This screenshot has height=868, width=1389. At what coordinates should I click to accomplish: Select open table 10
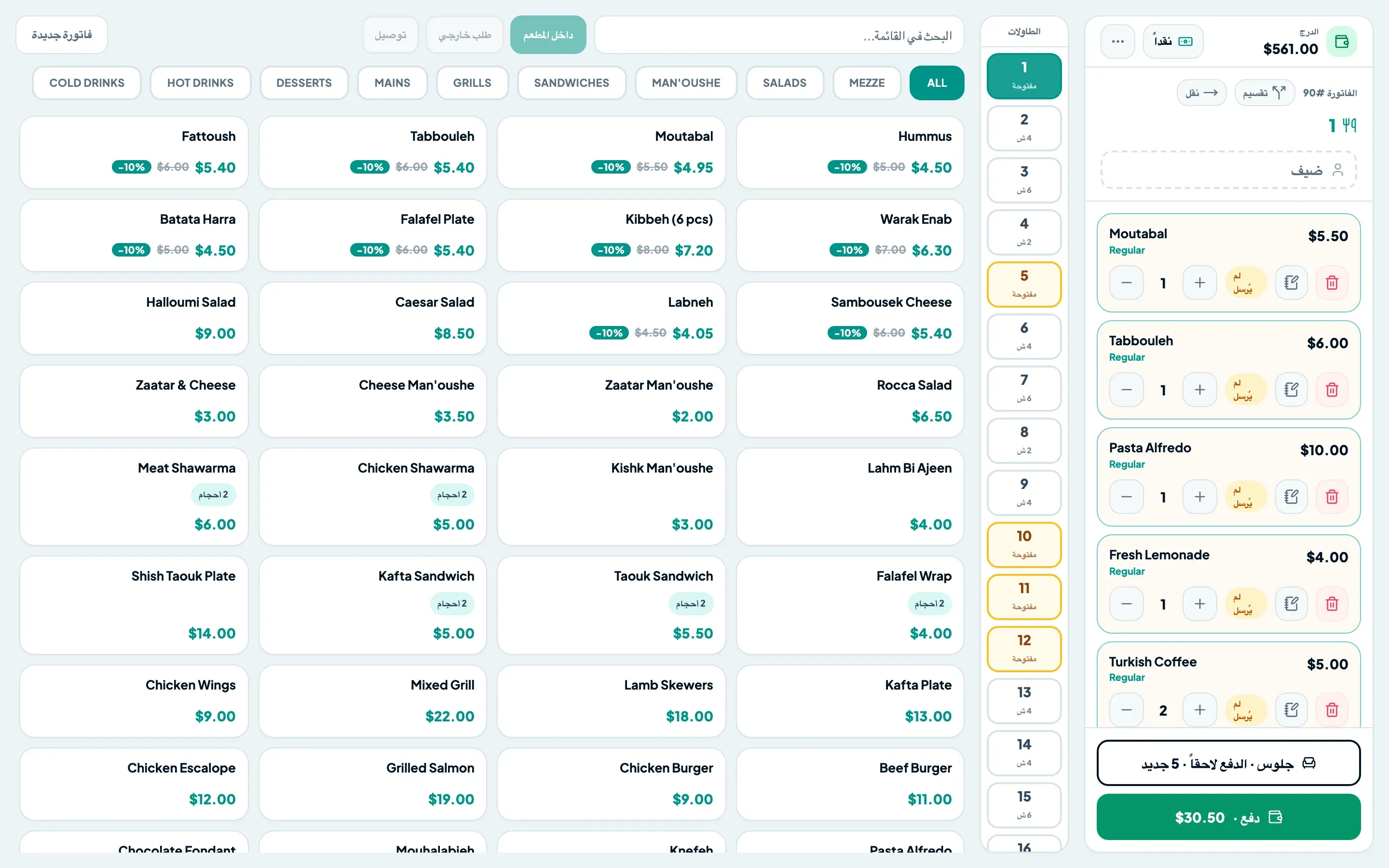(1024, 545)
